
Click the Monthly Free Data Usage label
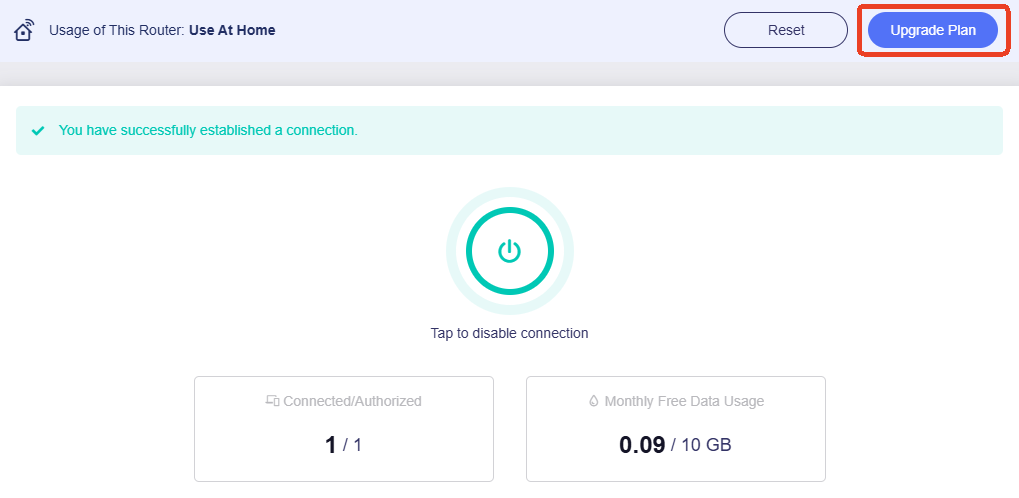(684, 401)
